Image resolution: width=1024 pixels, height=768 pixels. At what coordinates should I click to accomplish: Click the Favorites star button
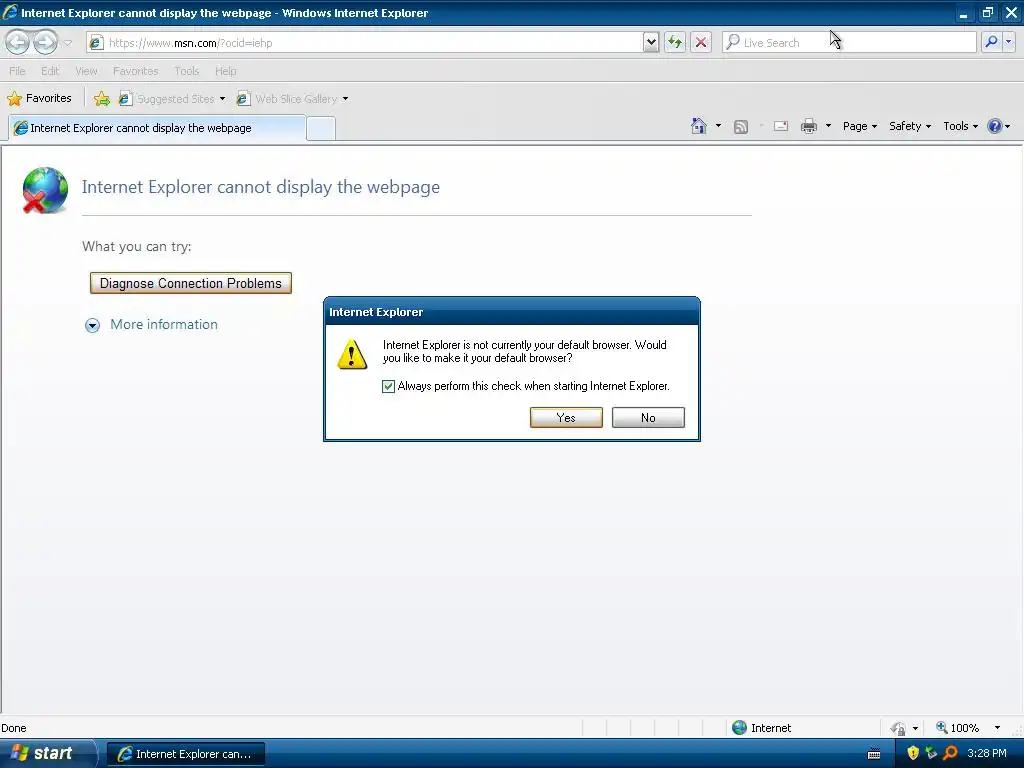pyautogui.click(x=39, y=99)
